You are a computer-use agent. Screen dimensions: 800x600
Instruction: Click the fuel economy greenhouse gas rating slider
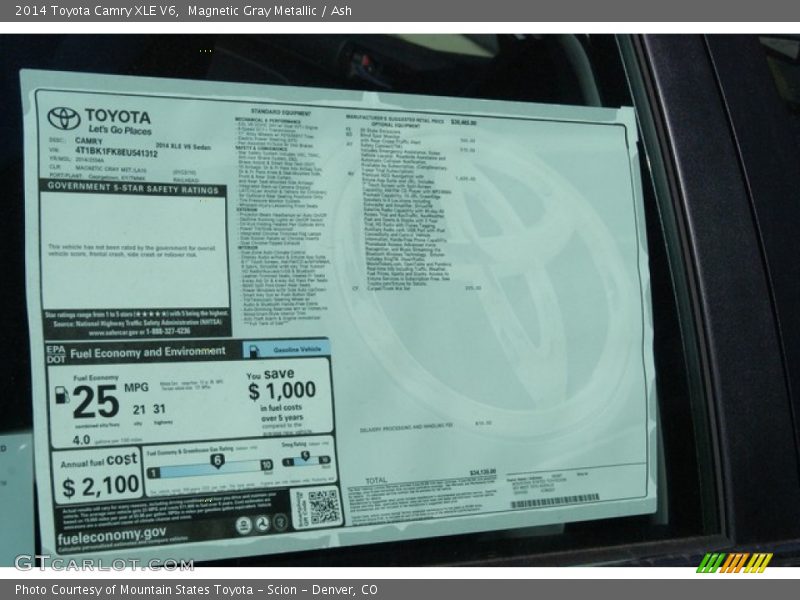click(210, 468)
